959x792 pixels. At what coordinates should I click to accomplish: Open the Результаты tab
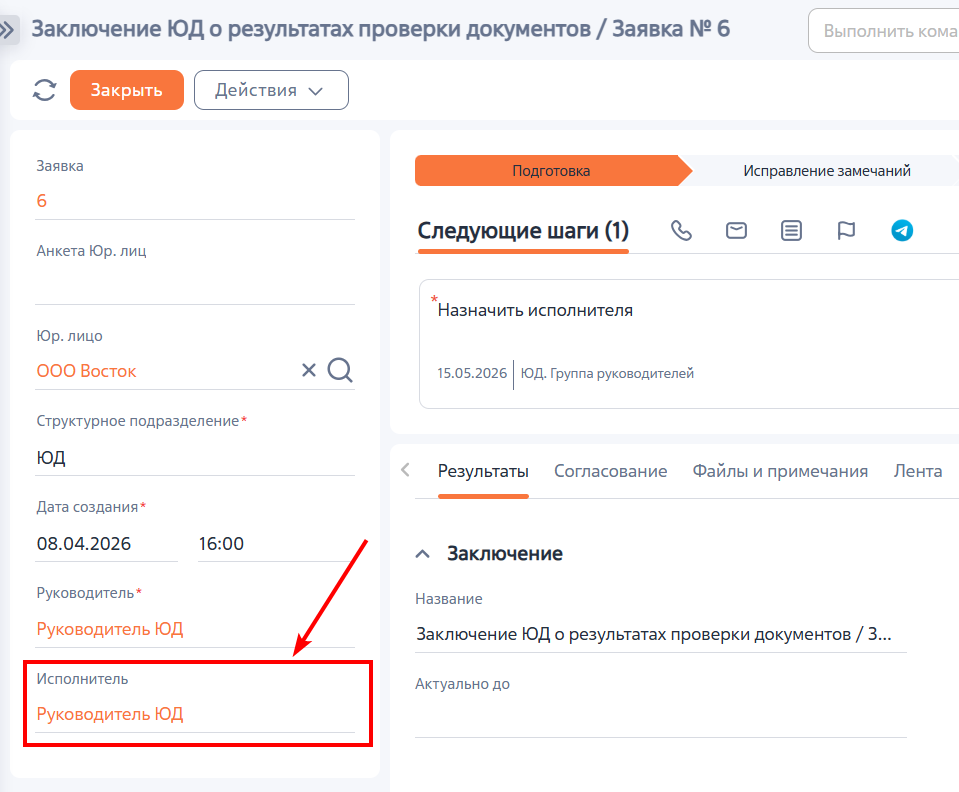pos(483,472)
